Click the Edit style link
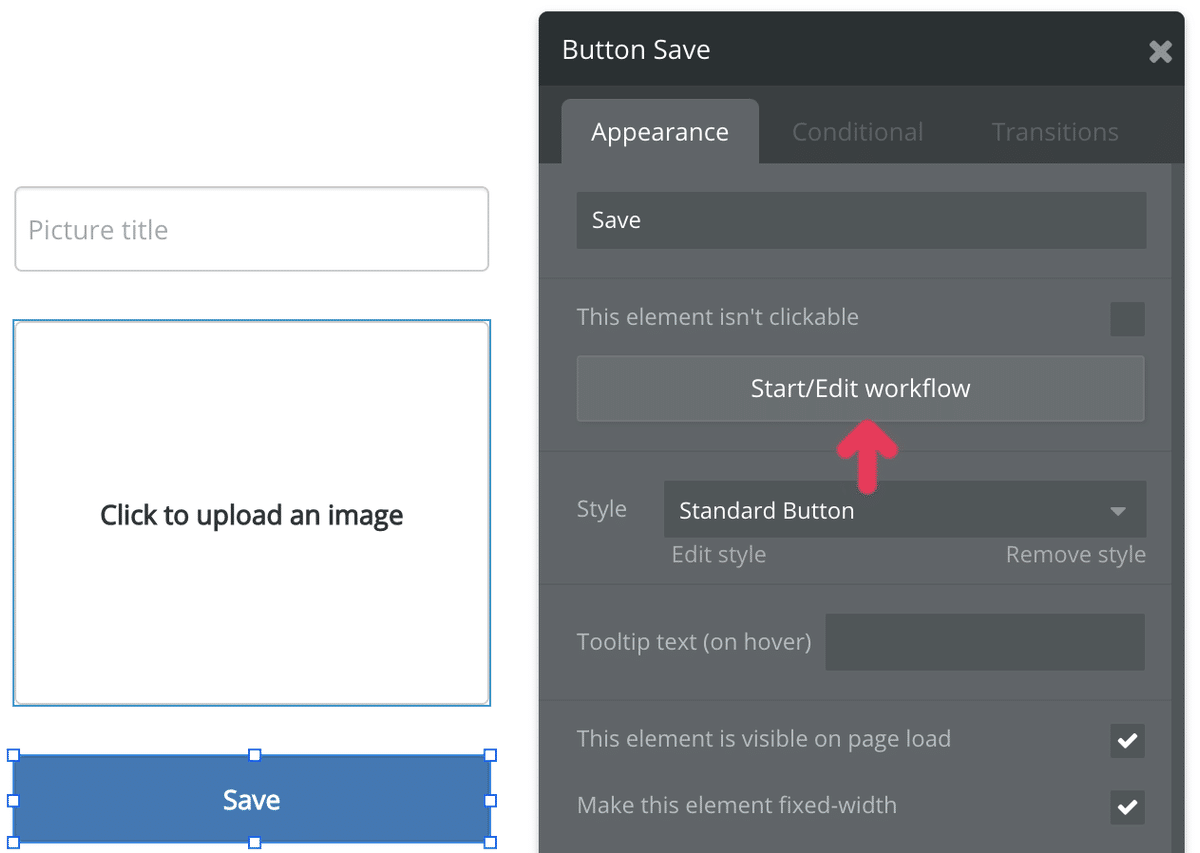Screen dimensions: 1200x853 (x=718, y=555)
